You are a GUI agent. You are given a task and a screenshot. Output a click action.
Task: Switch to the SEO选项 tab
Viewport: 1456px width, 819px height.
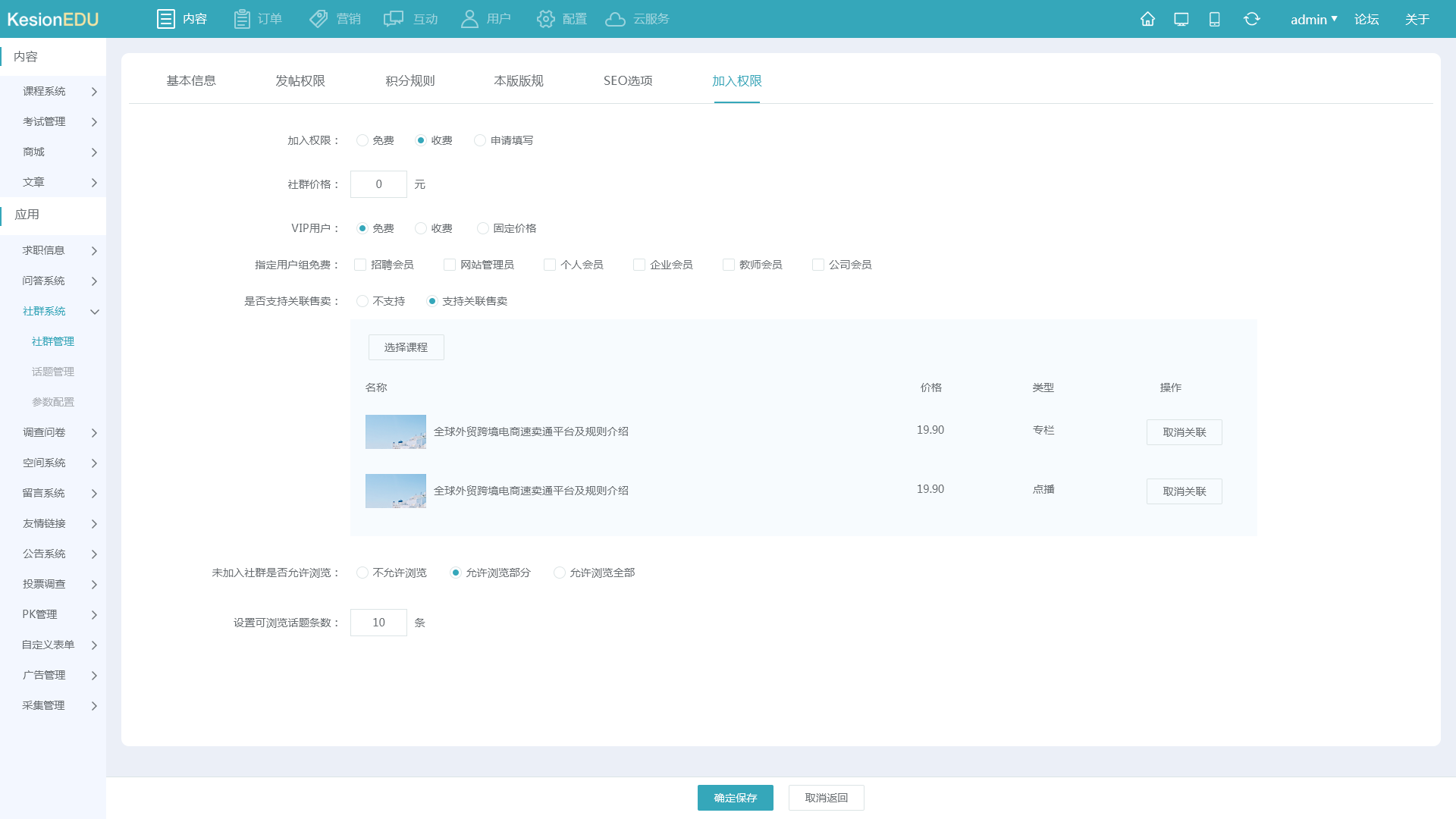click(627, 81)
